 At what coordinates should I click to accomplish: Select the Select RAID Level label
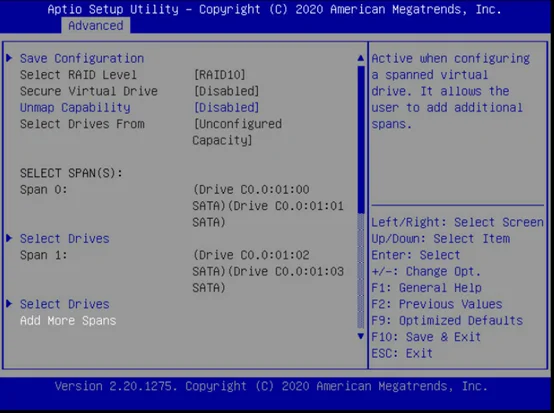[78, 75]
